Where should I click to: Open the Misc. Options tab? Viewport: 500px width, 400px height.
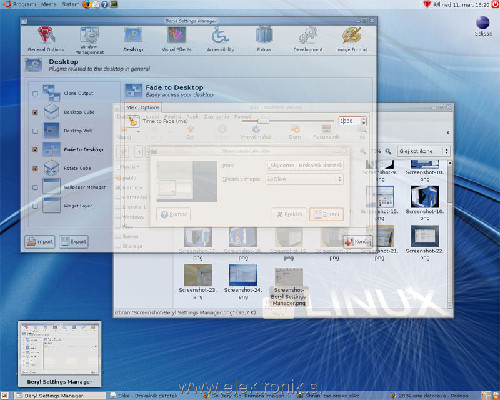pos(143,107)
